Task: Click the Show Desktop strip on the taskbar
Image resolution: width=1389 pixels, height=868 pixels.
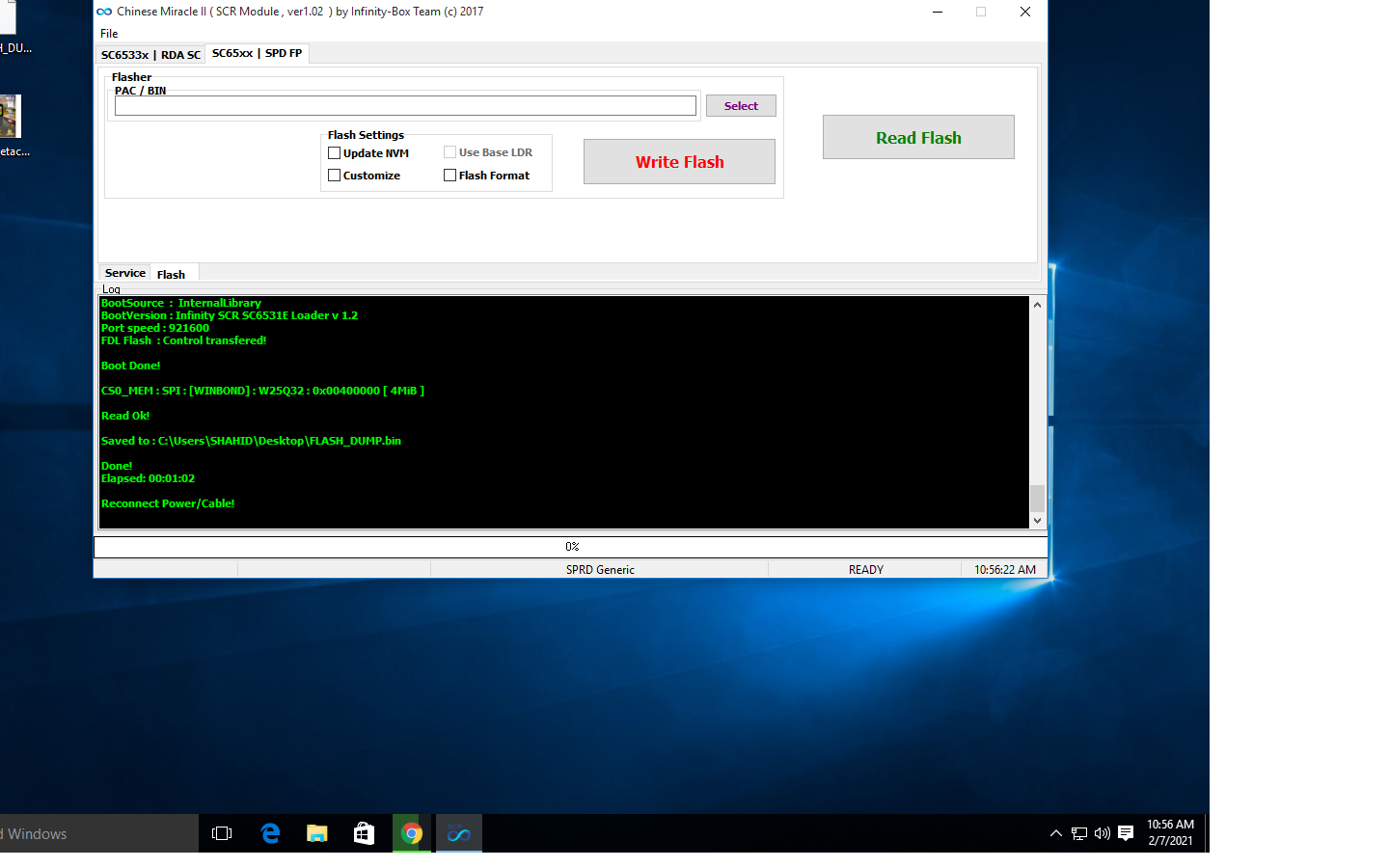Action: coord(1207,833)
